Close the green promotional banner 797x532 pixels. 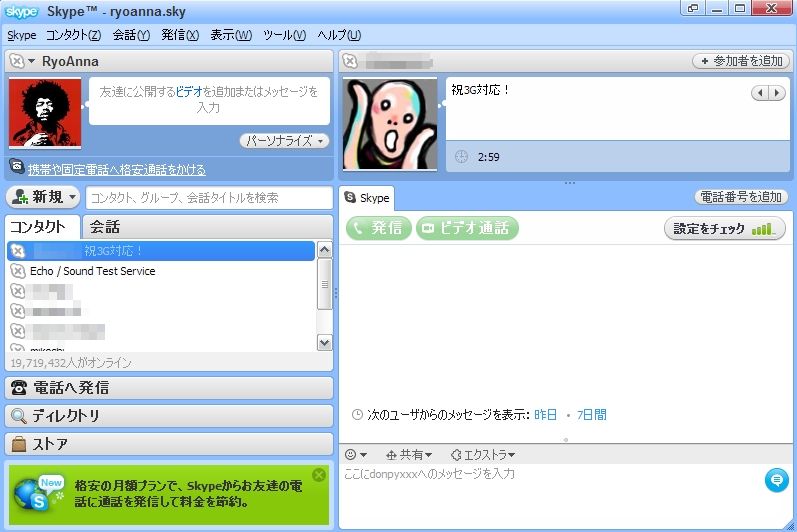[x=319, y=475]
